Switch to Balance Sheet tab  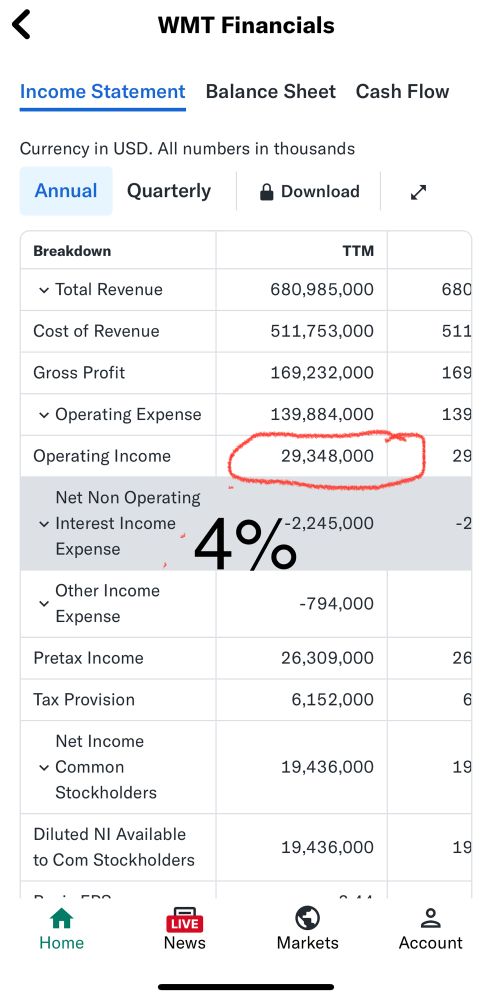[x=271, y=92]
